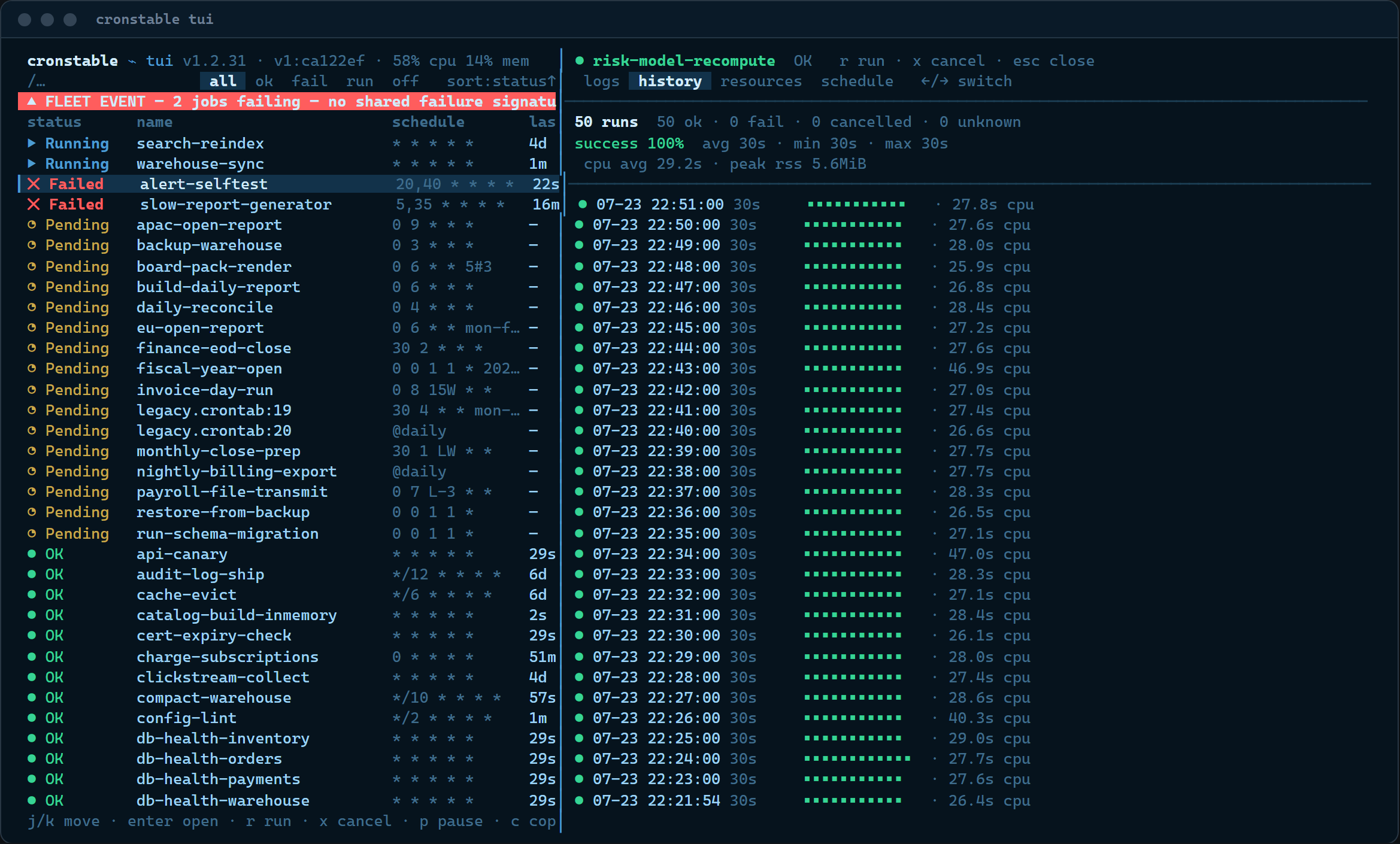1400x844 pixels.
Task: Click the pending clock icon for apac-open-report
Action: point(32,224)
